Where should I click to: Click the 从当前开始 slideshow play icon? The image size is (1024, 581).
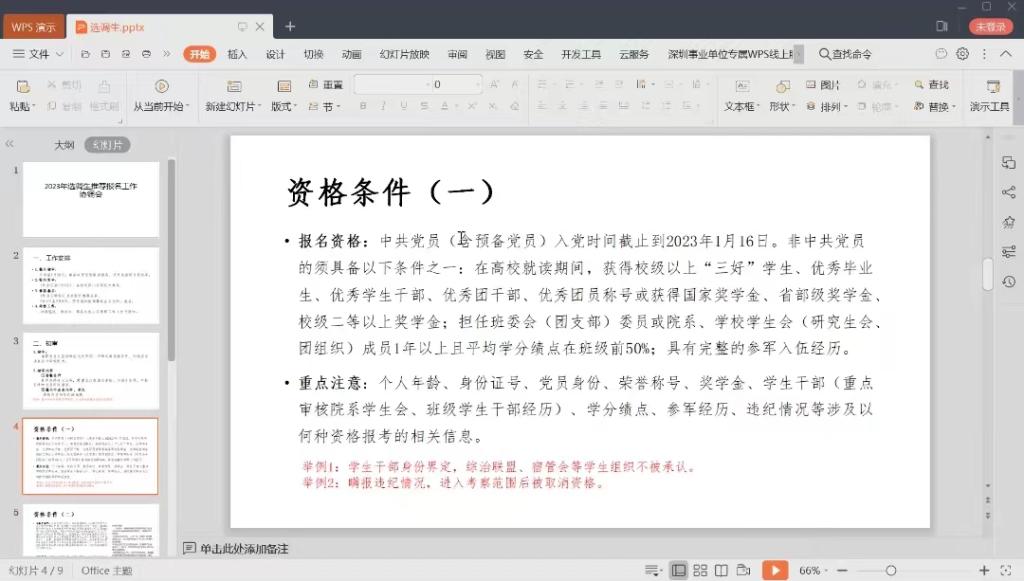pyautogui.click(x=160, y=87)
